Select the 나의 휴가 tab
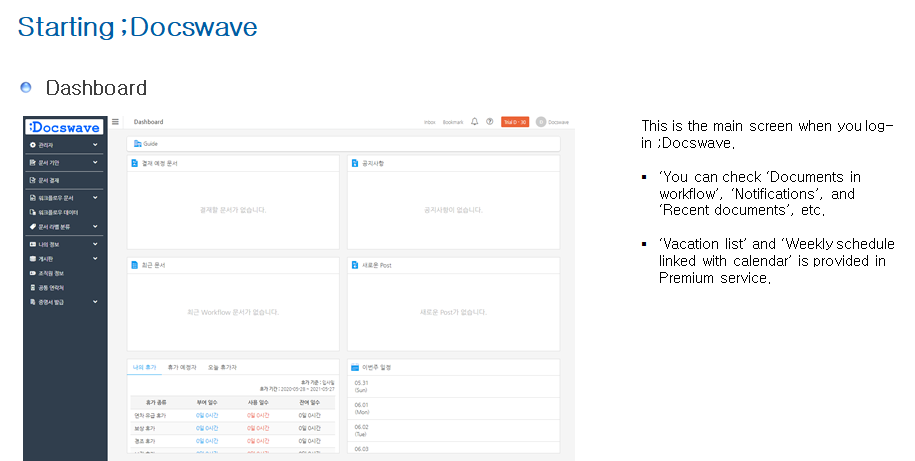This screenshot has width=915, height=461. click(x=145, y=367)
